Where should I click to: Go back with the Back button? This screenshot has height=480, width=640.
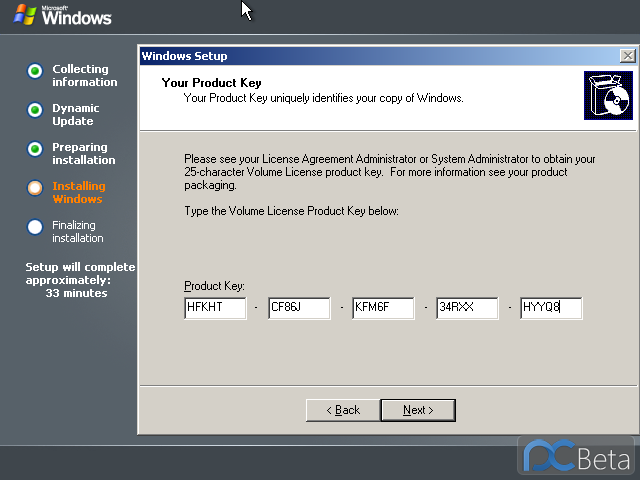343,410
